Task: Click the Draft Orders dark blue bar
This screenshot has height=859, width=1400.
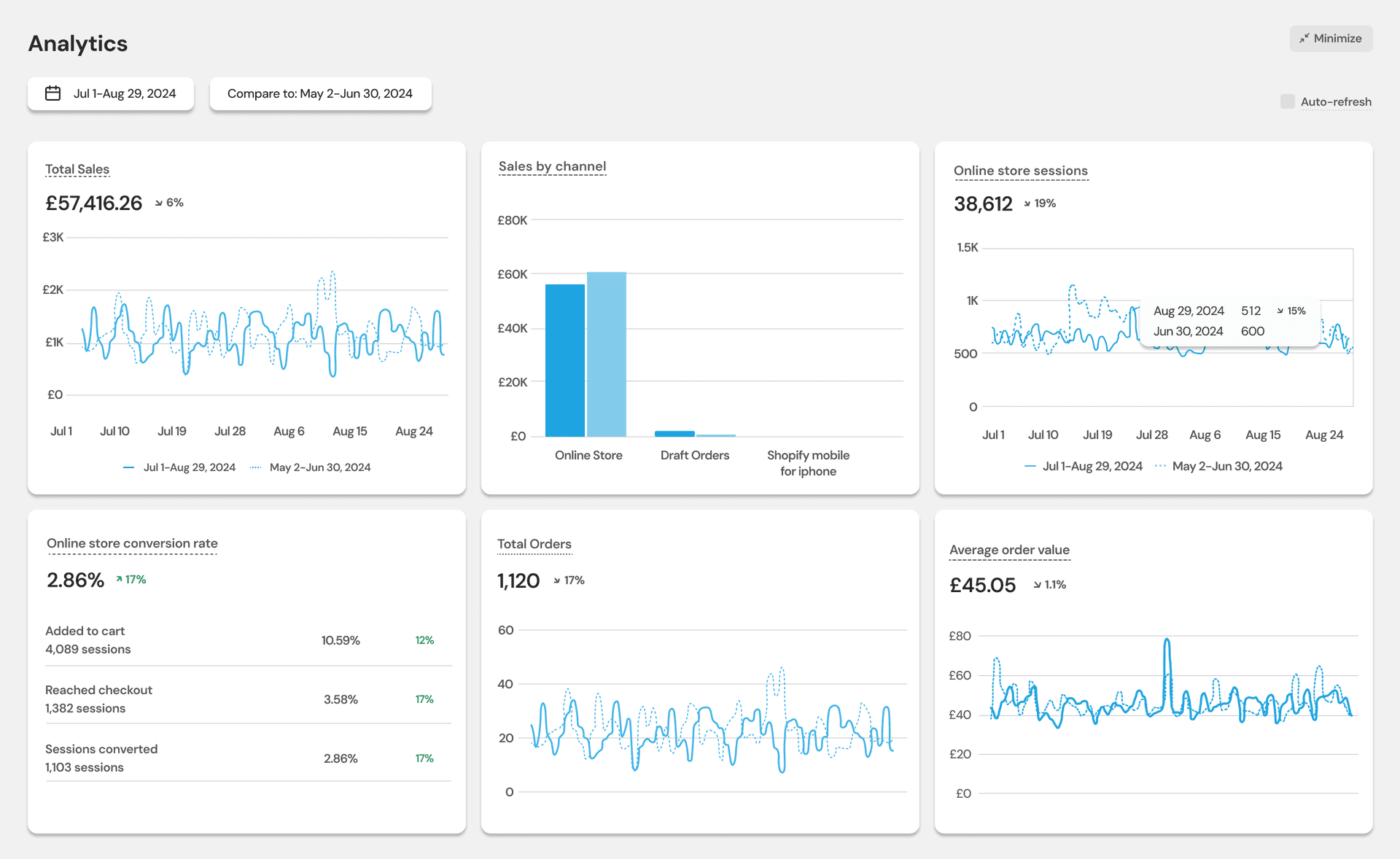Action: (x=674, y=434)
